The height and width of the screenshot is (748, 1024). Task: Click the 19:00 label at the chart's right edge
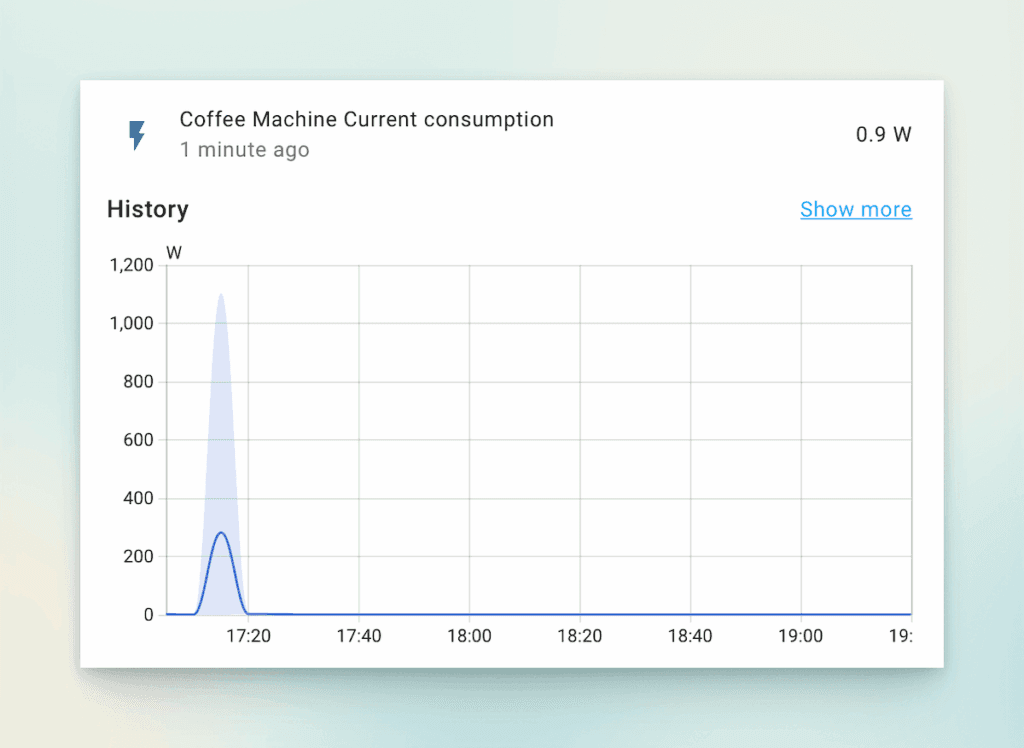click(800, 635)
